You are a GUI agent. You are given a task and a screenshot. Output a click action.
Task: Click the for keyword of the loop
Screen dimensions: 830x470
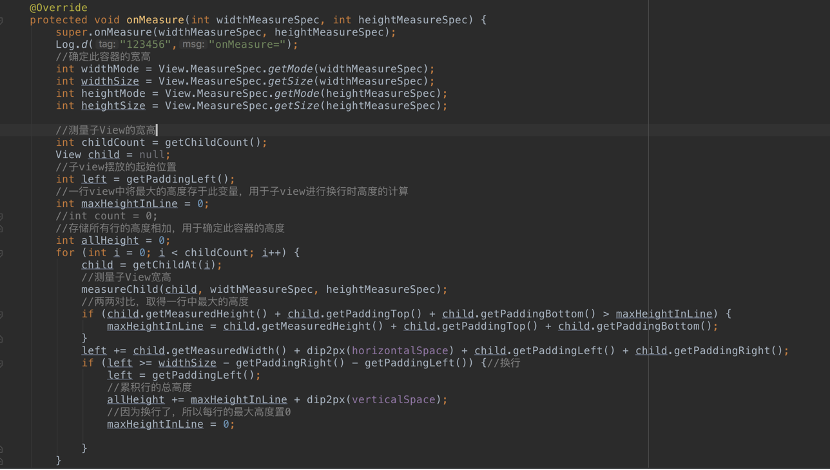(65, 252)
